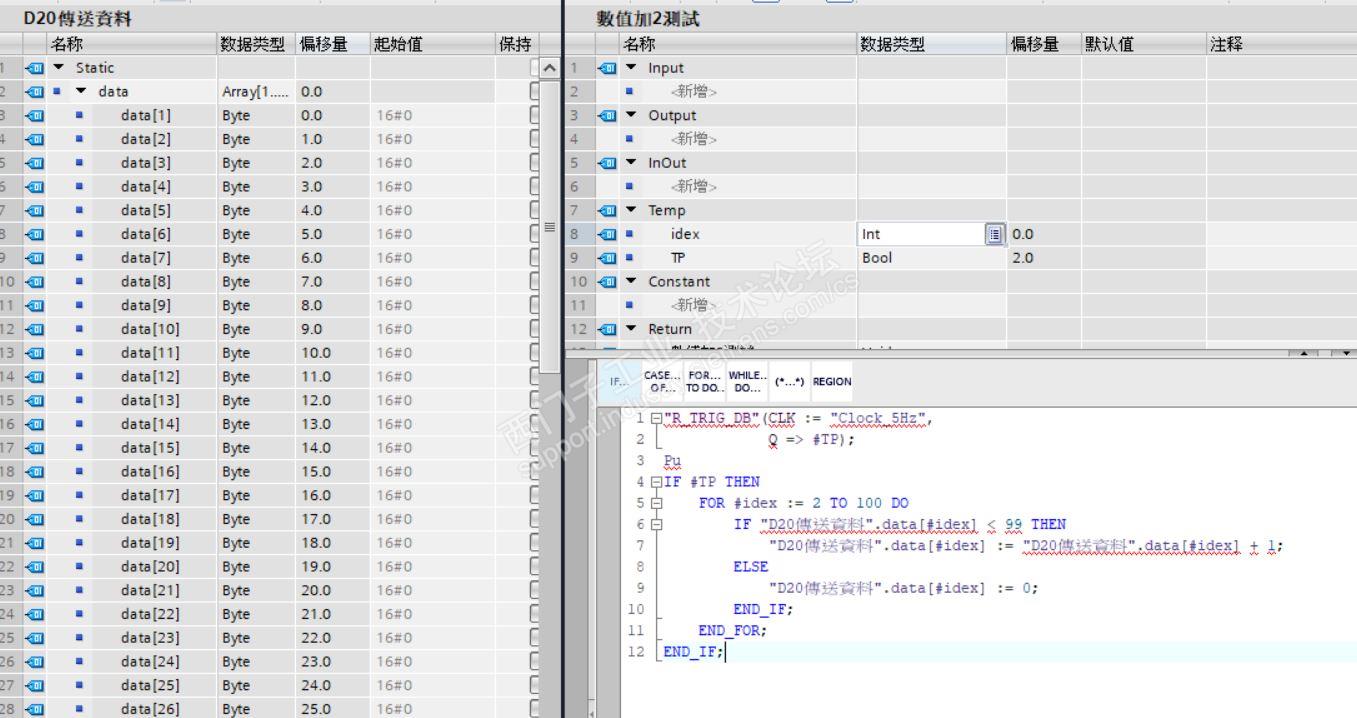Click the misspelled Pu text on line 3

click(673, 461)
